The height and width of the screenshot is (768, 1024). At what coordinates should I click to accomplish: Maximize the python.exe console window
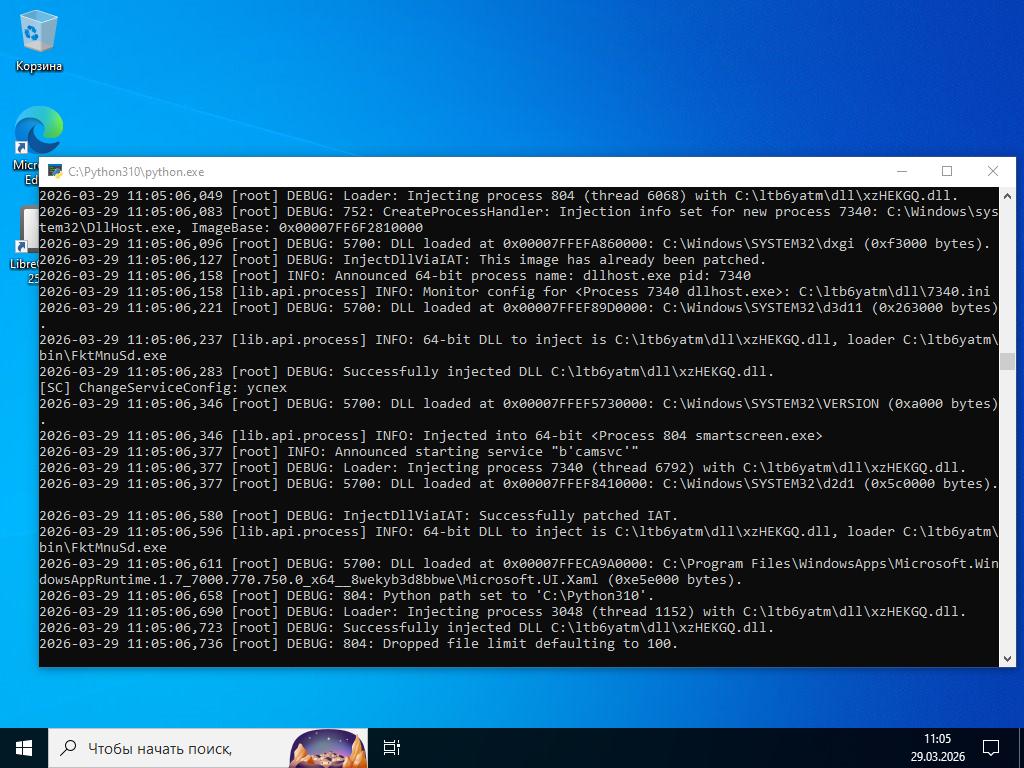(x=947, y=171)
